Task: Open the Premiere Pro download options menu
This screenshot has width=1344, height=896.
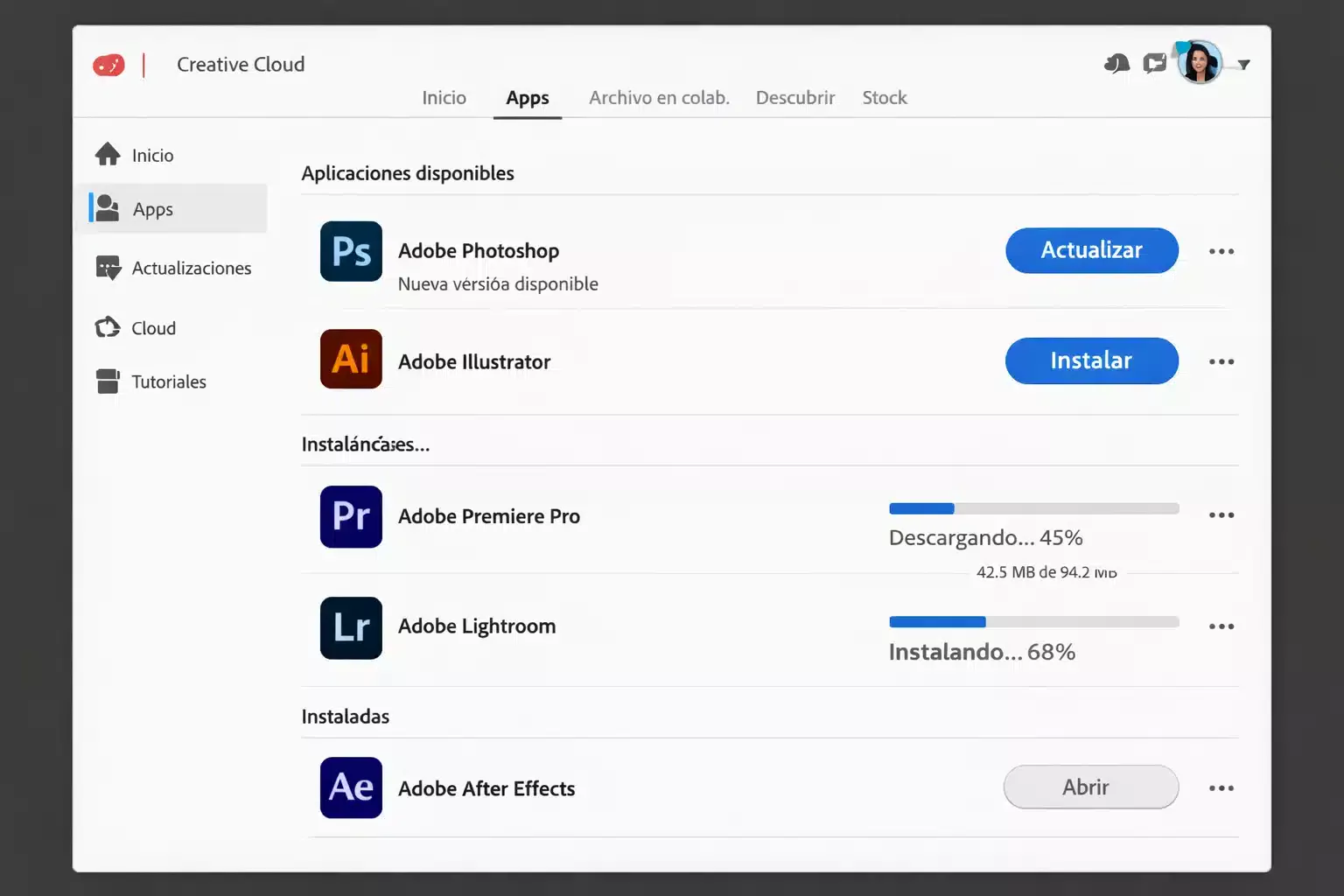Action: click(1221, 515)
